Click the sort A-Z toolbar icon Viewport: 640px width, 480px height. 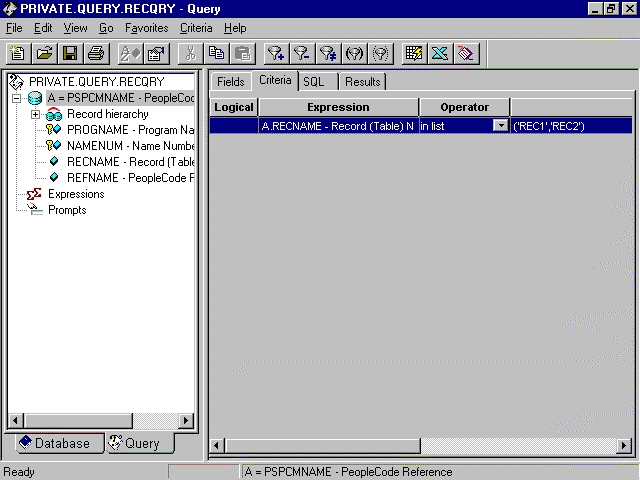(130, 53)
